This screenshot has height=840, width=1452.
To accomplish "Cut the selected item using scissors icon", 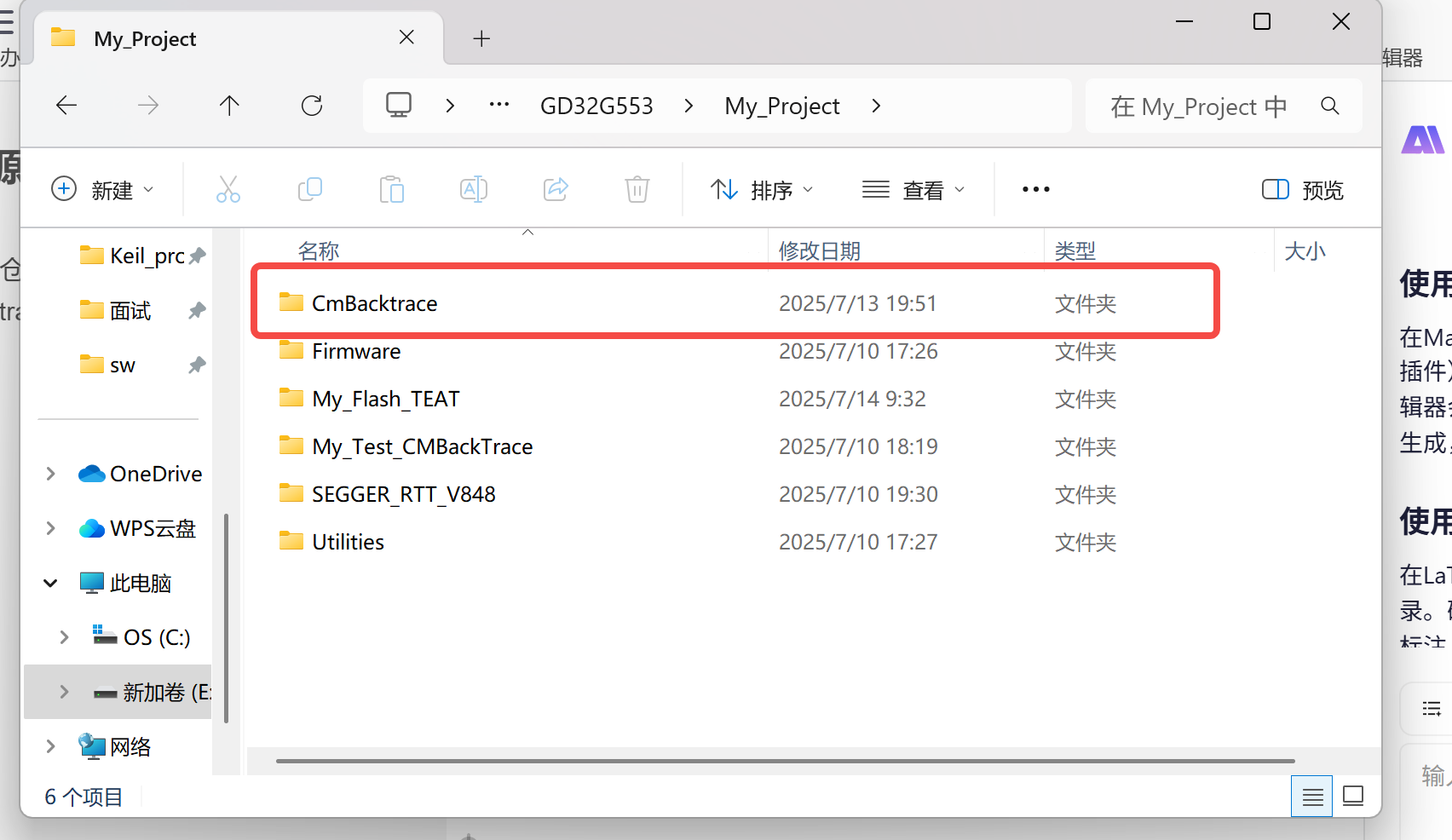I will 228,189.
